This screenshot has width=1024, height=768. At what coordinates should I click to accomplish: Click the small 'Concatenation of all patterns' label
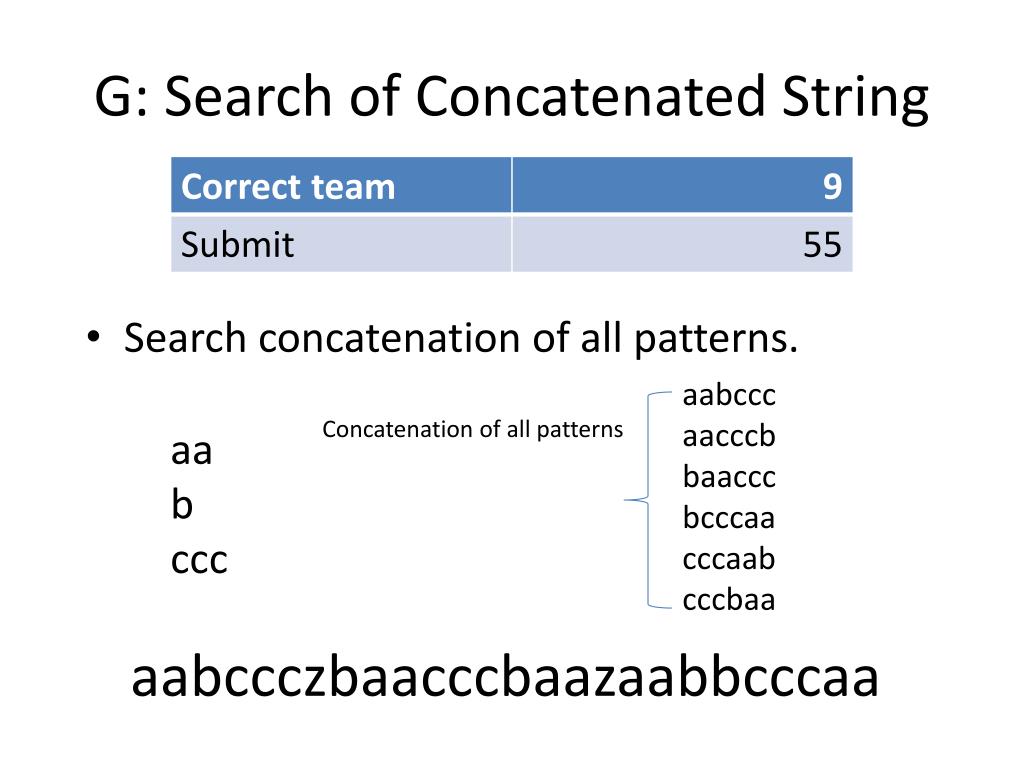pyautogui.click(x=472, y=430)
